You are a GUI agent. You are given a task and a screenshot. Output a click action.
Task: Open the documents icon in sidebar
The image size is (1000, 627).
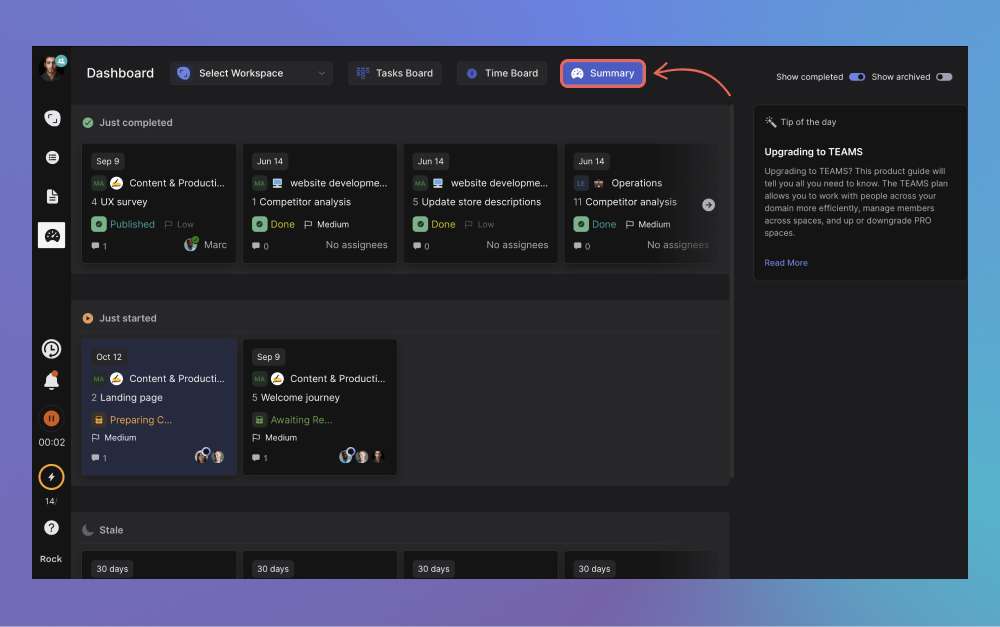(52, 196)
